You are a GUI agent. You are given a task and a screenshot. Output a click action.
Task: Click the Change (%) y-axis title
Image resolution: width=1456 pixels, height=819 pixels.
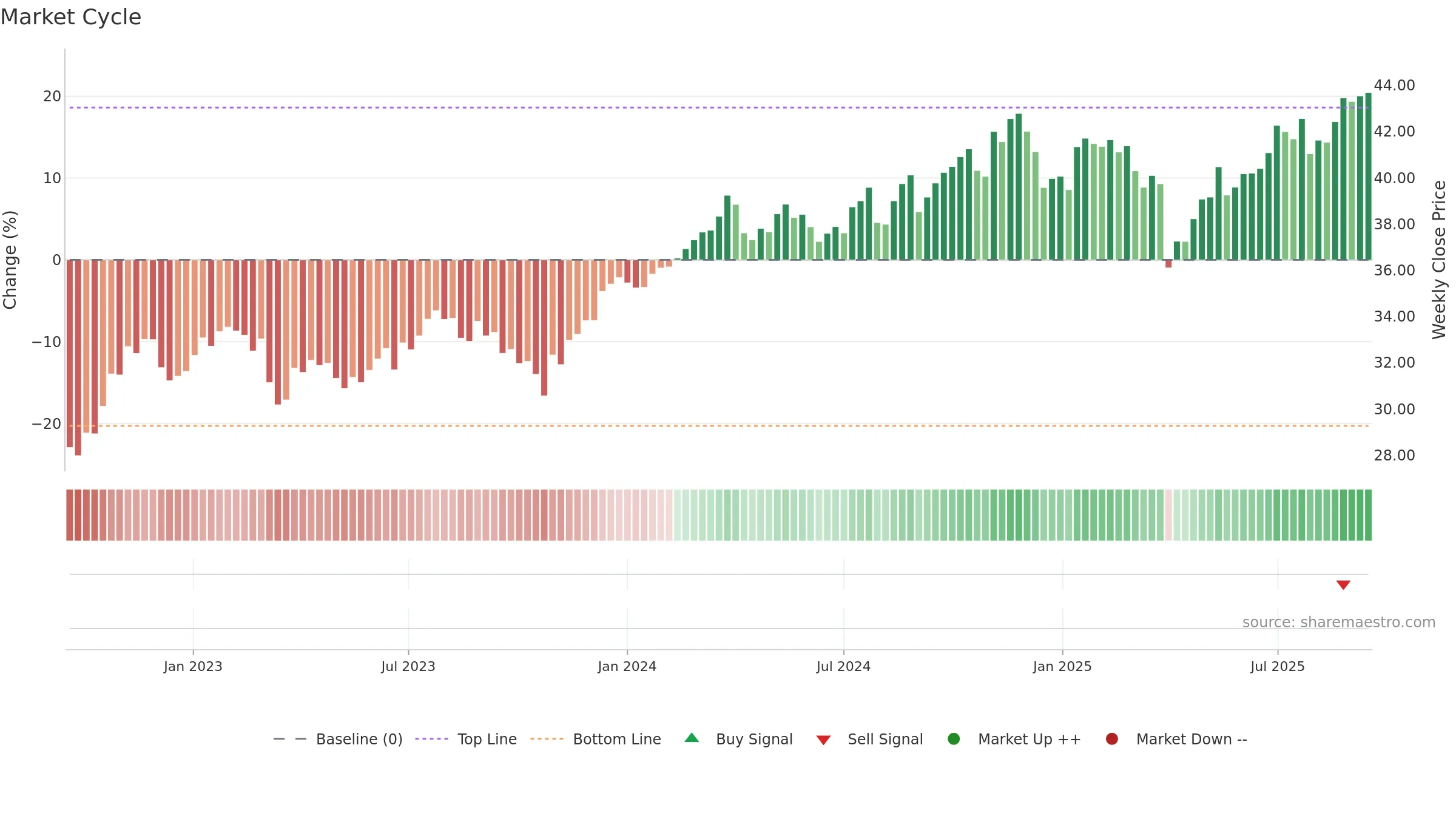10,260
